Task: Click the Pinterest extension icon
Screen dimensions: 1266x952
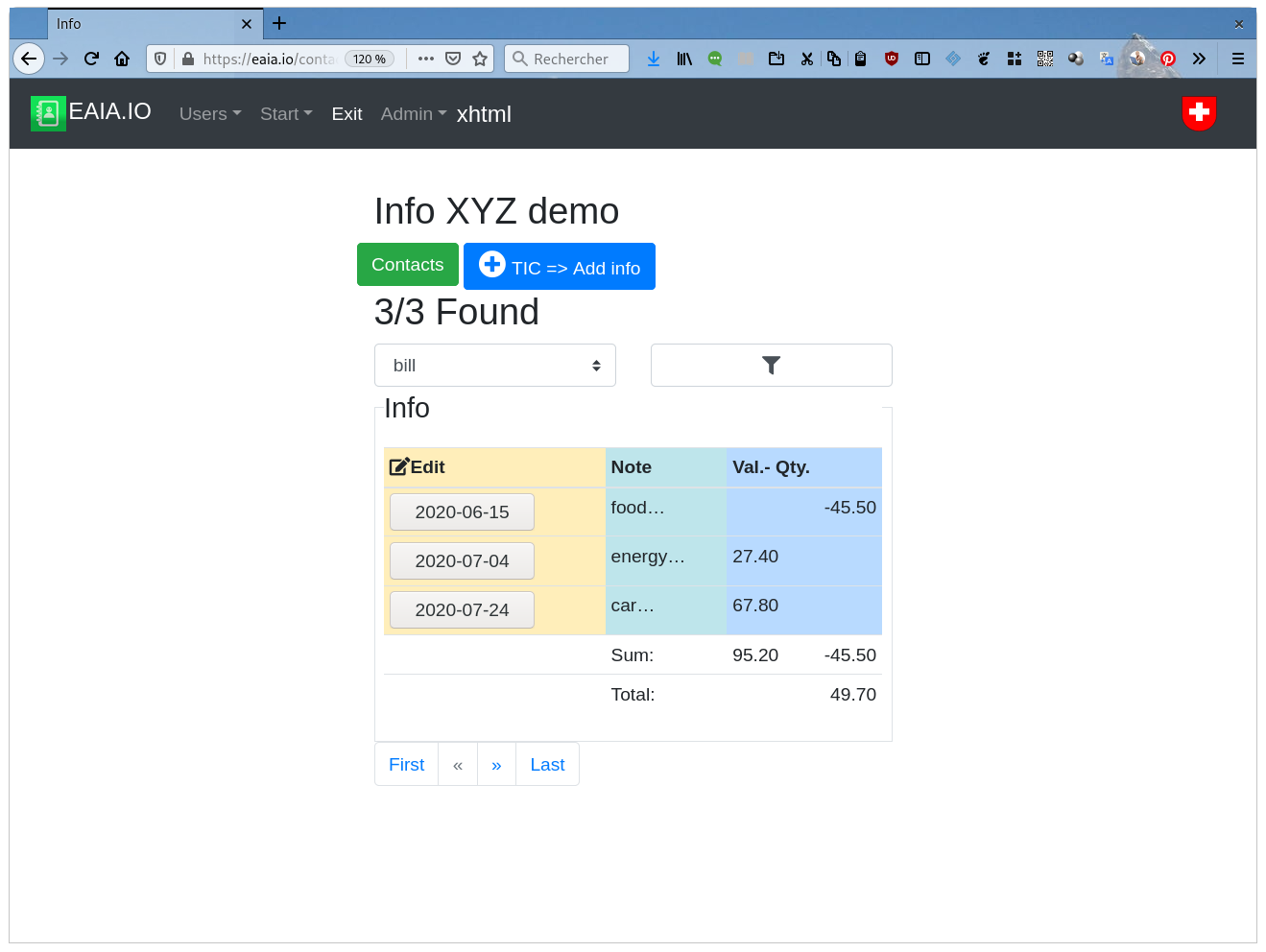Action: tap(1168, 59)
